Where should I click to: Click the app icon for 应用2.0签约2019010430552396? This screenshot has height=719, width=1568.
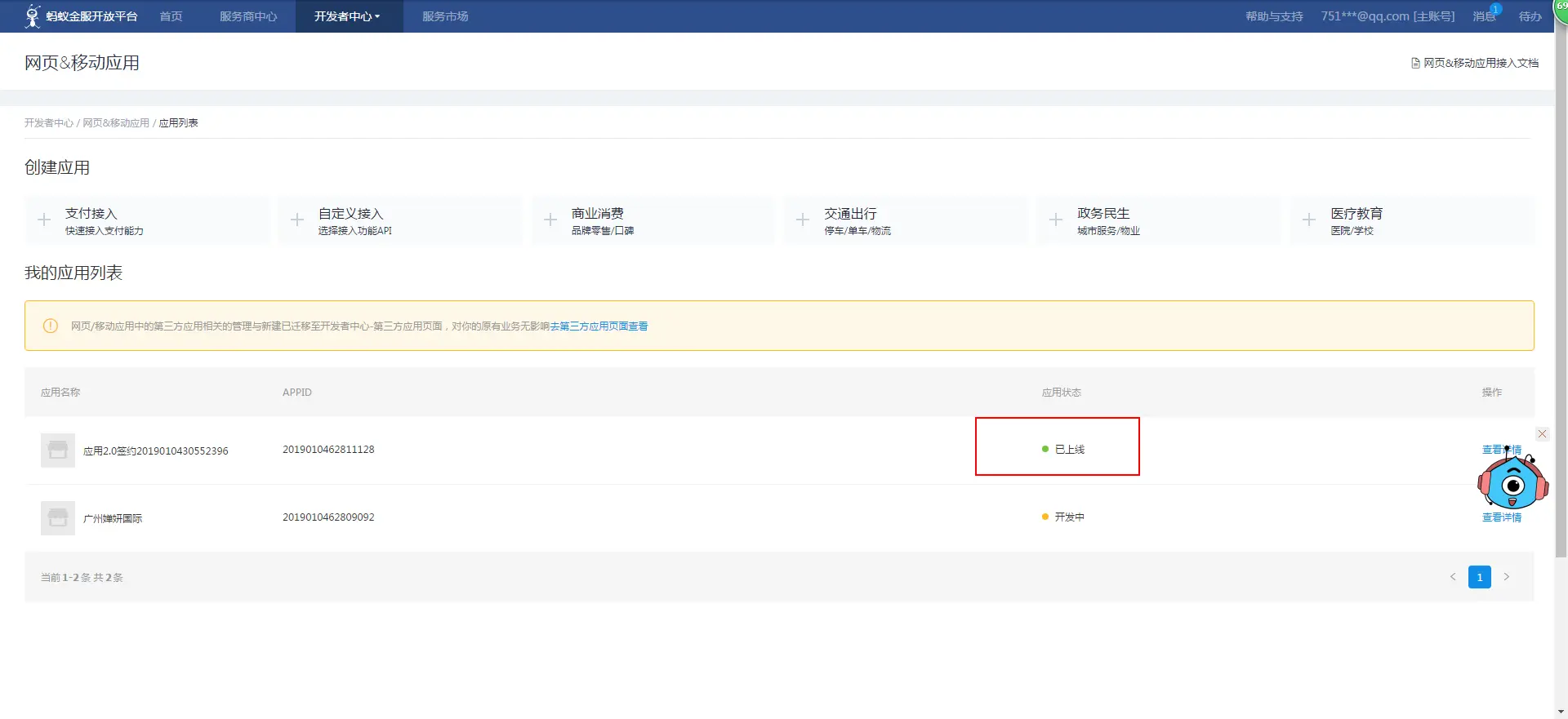[58, 450]
